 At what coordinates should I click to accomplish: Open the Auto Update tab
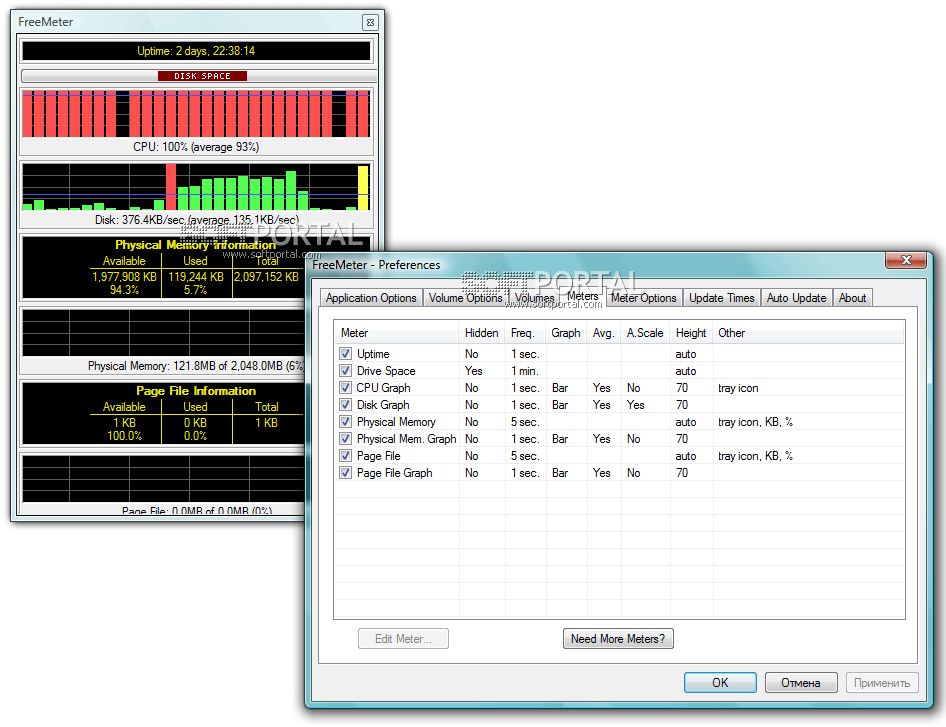796,298
